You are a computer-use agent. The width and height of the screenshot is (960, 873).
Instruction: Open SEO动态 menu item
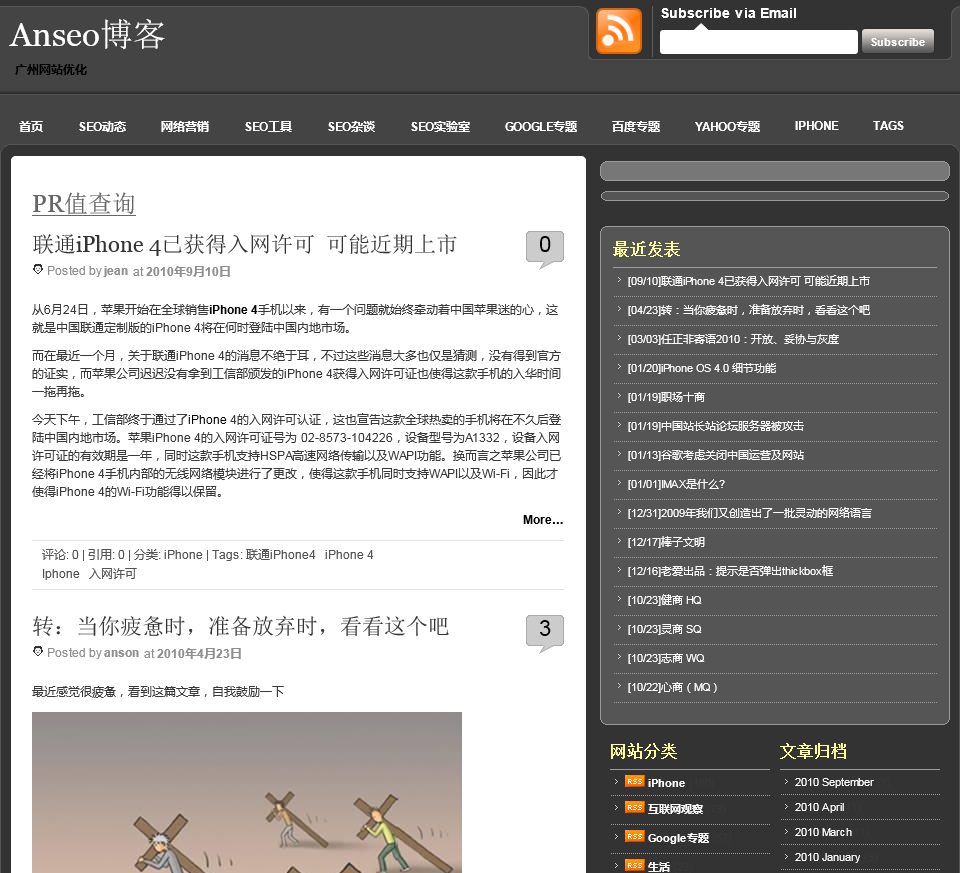pos(102,127)
